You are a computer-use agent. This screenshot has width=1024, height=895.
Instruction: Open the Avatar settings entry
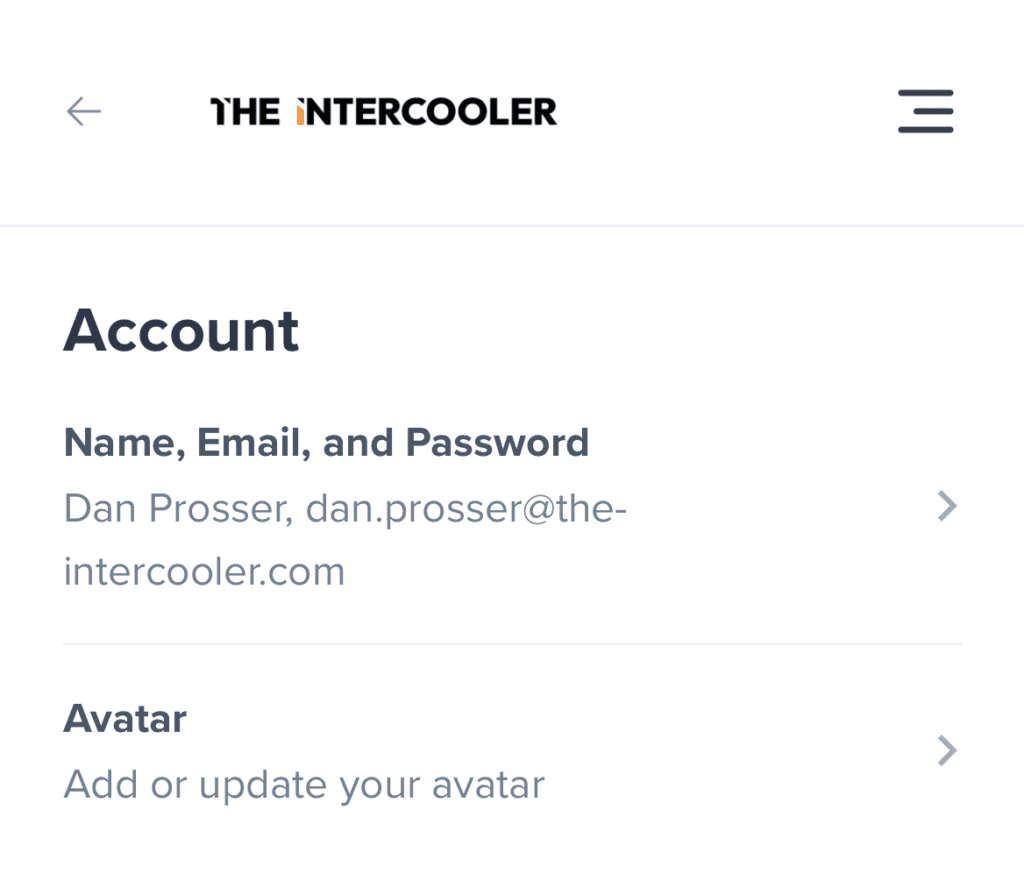[125, 718]
